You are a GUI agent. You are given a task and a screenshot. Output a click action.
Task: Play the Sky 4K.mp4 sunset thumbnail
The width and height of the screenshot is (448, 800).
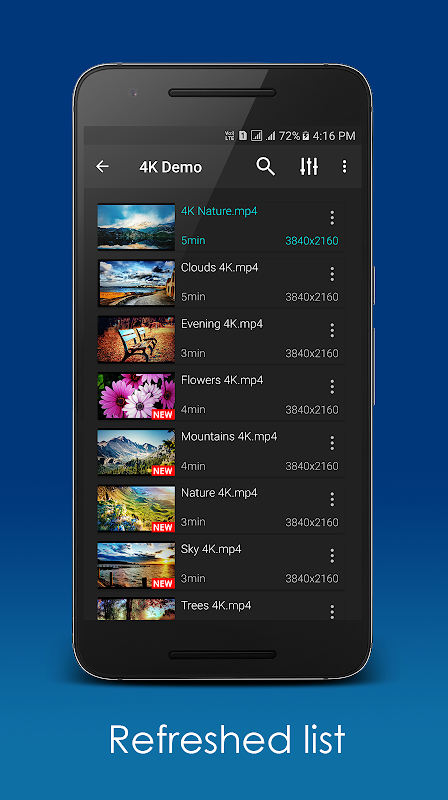coord(136,565)
